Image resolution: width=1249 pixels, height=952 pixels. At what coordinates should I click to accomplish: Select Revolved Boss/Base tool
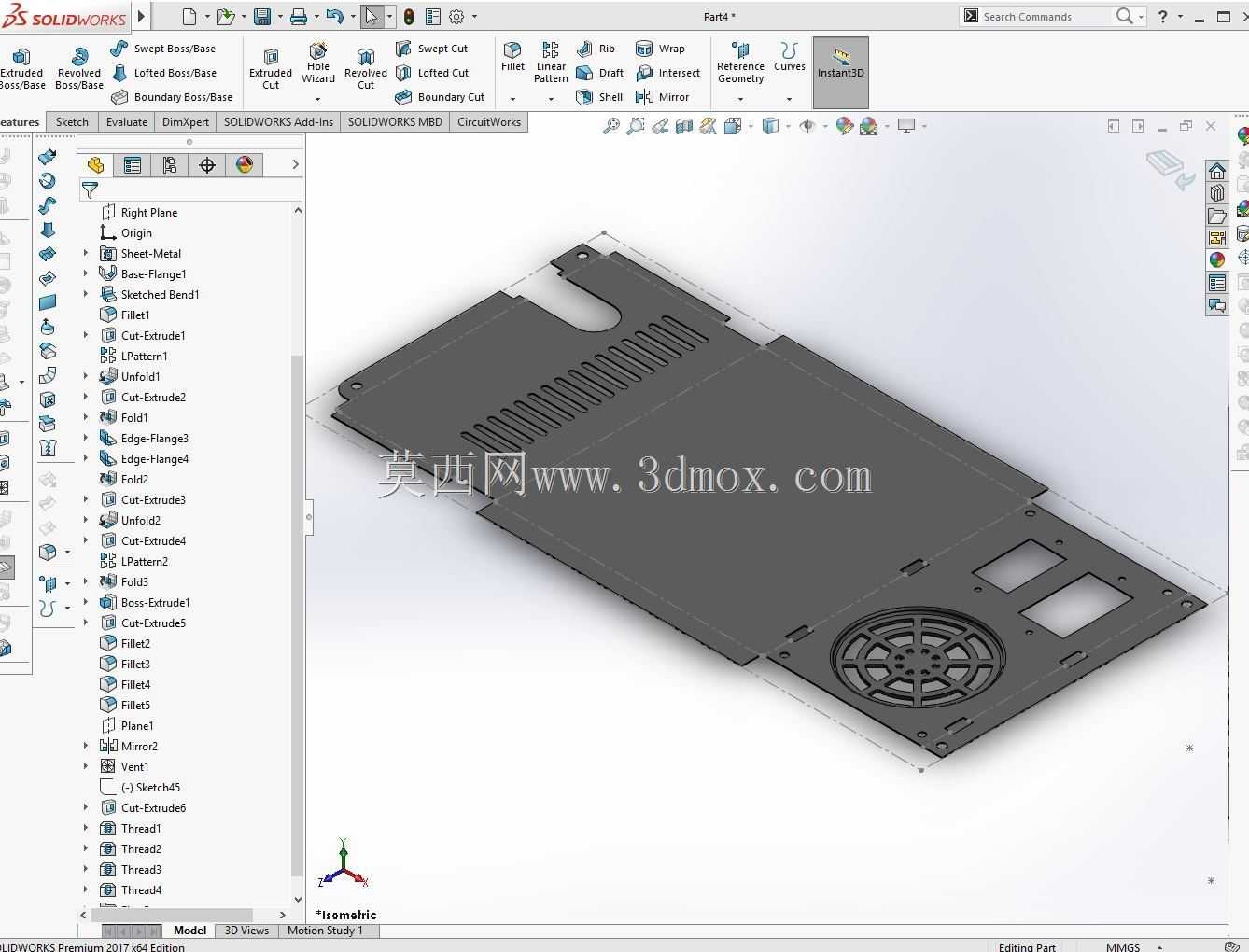[x=79, y=68]
